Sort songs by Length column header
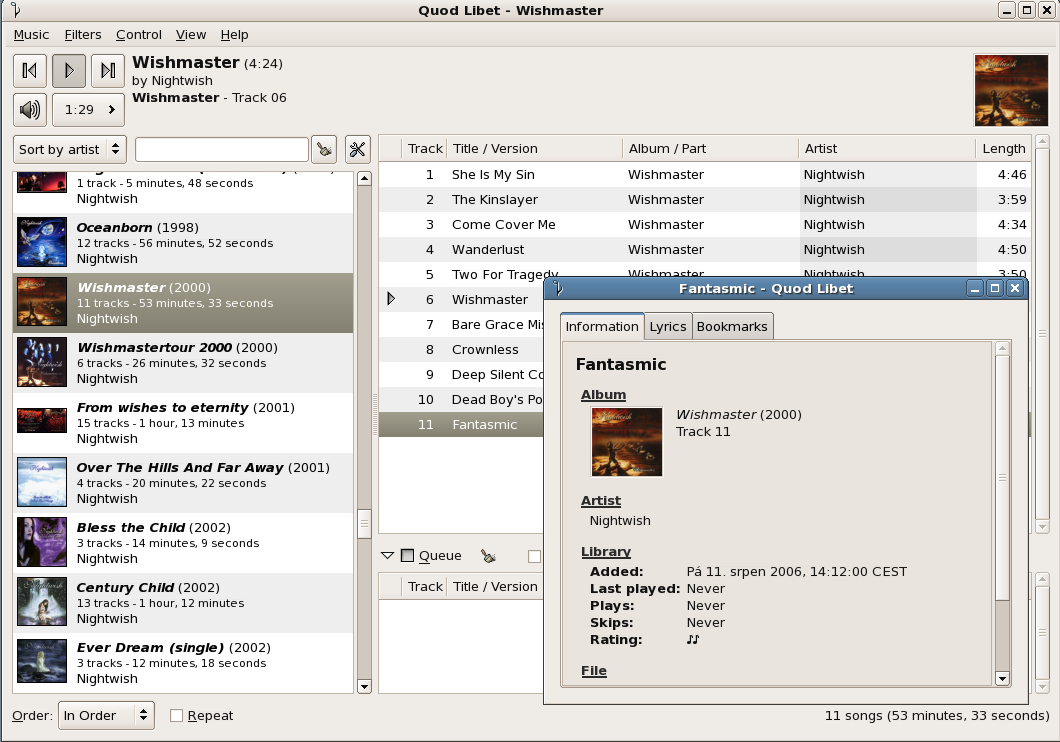This screenshot has width=1060, height=742. point(1003,149)
